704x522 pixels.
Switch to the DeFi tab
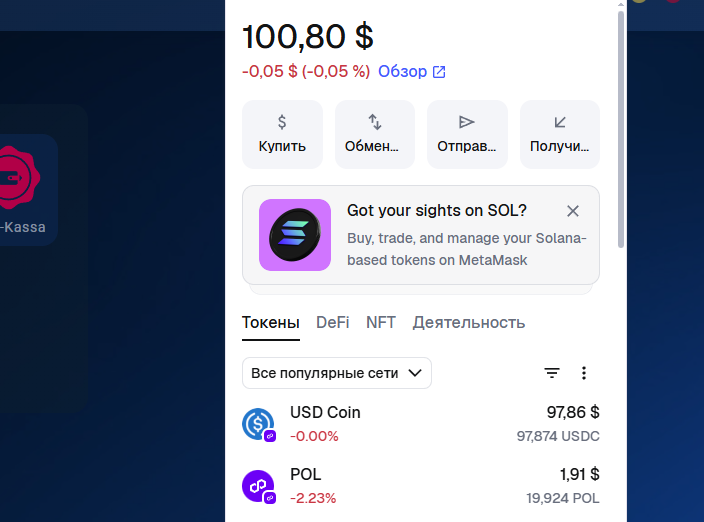(x=333, y=323)
